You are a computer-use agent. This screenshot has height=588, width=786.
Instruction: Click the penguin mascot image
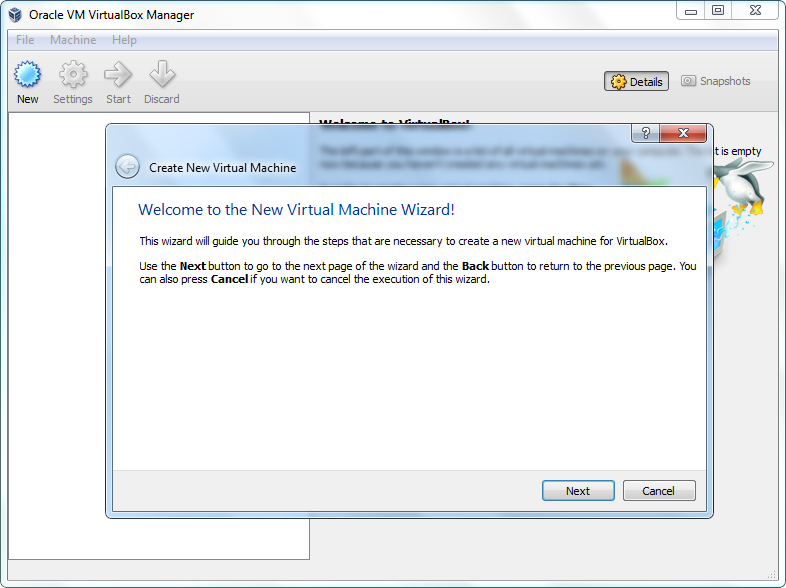pyautogui.click(x=743, y=189)
